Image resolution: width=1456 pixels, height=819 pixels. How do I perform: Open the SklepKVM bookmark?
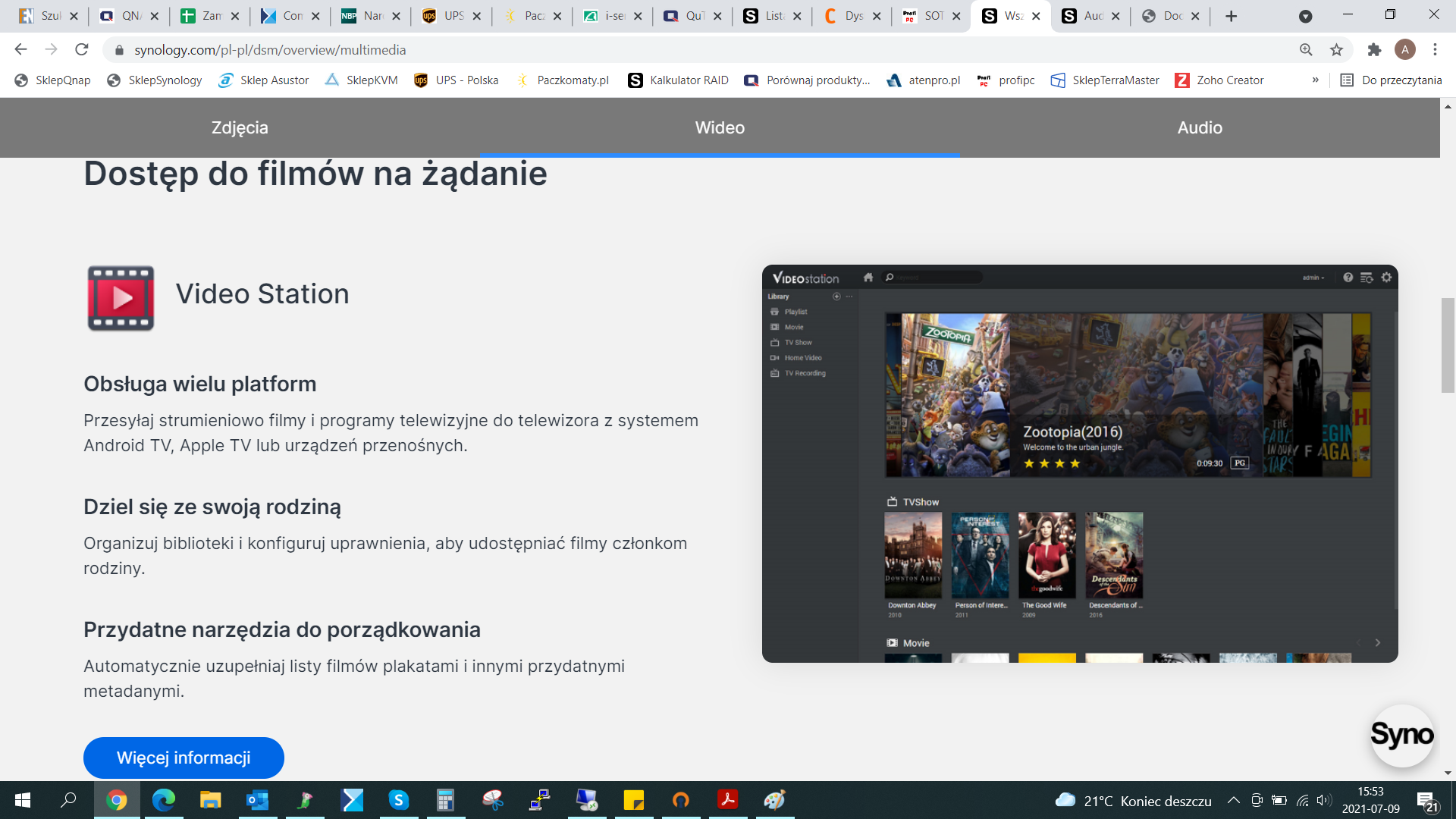click(x=361, y=80)
